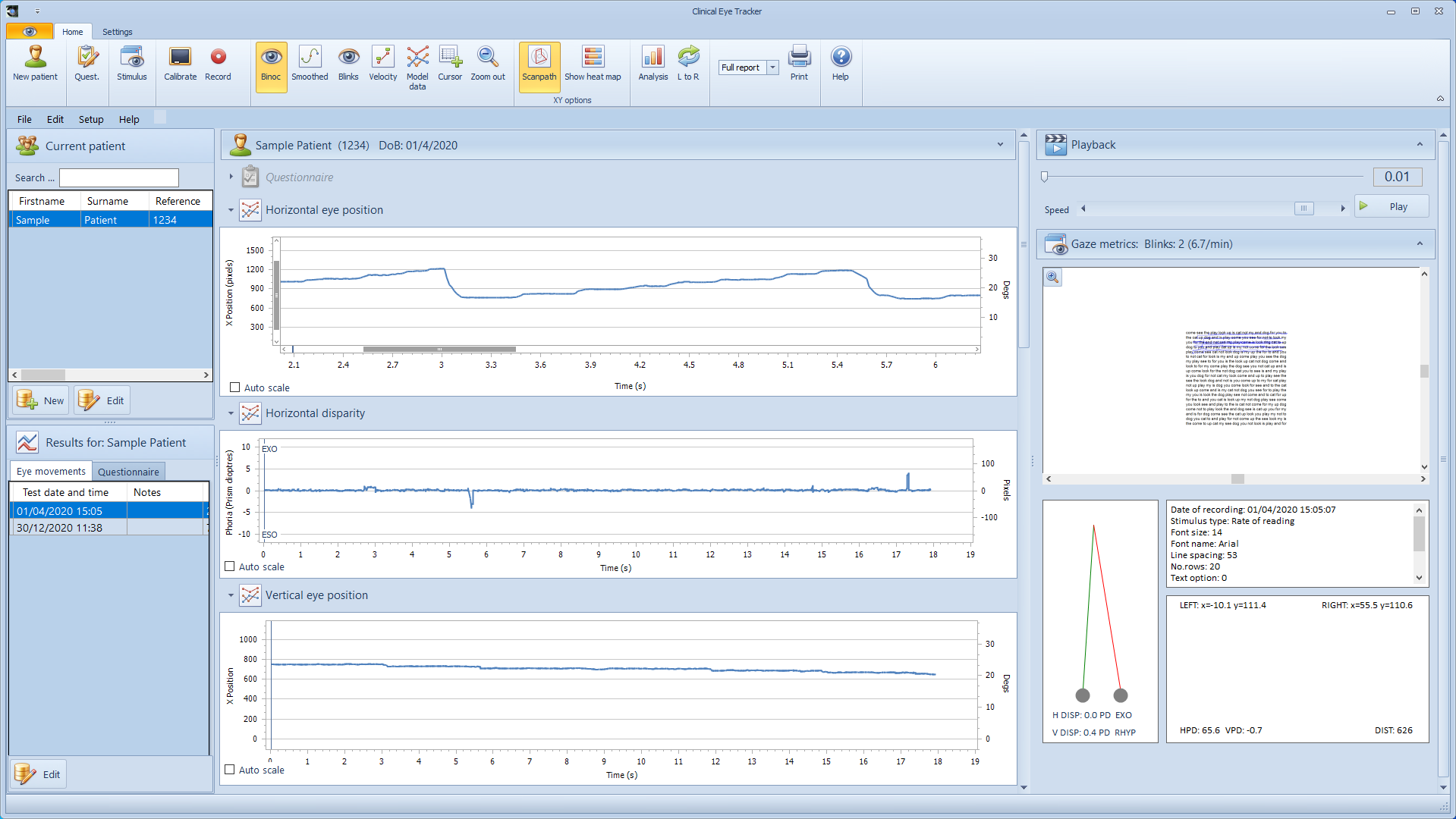This screenshot has width=1456, height=819.
Task: Expand the Questionnaire section
Action: (x=231, y=177)
